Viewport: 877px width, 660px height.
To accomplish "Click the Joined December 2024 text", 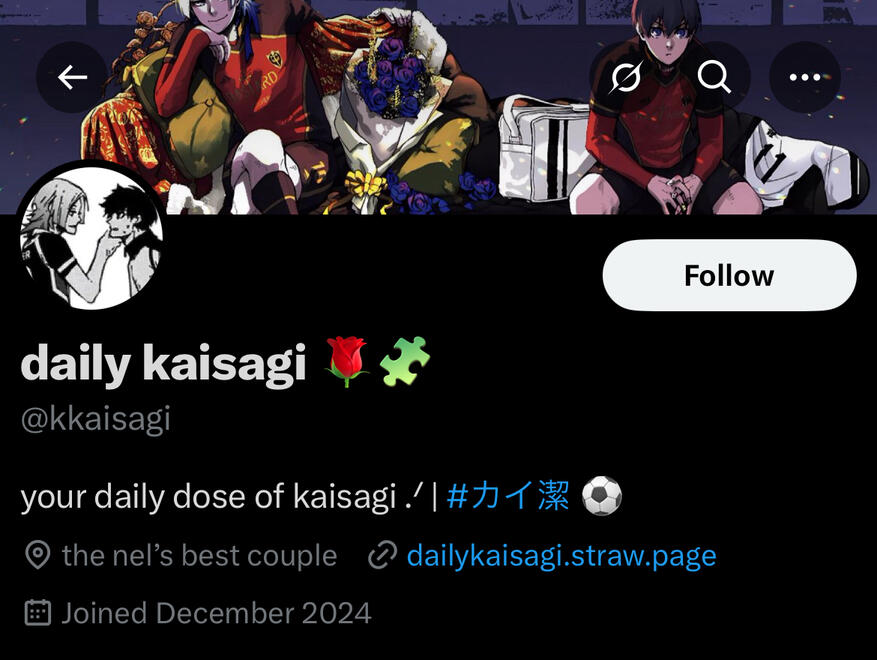I will click(x=216, y=613).
